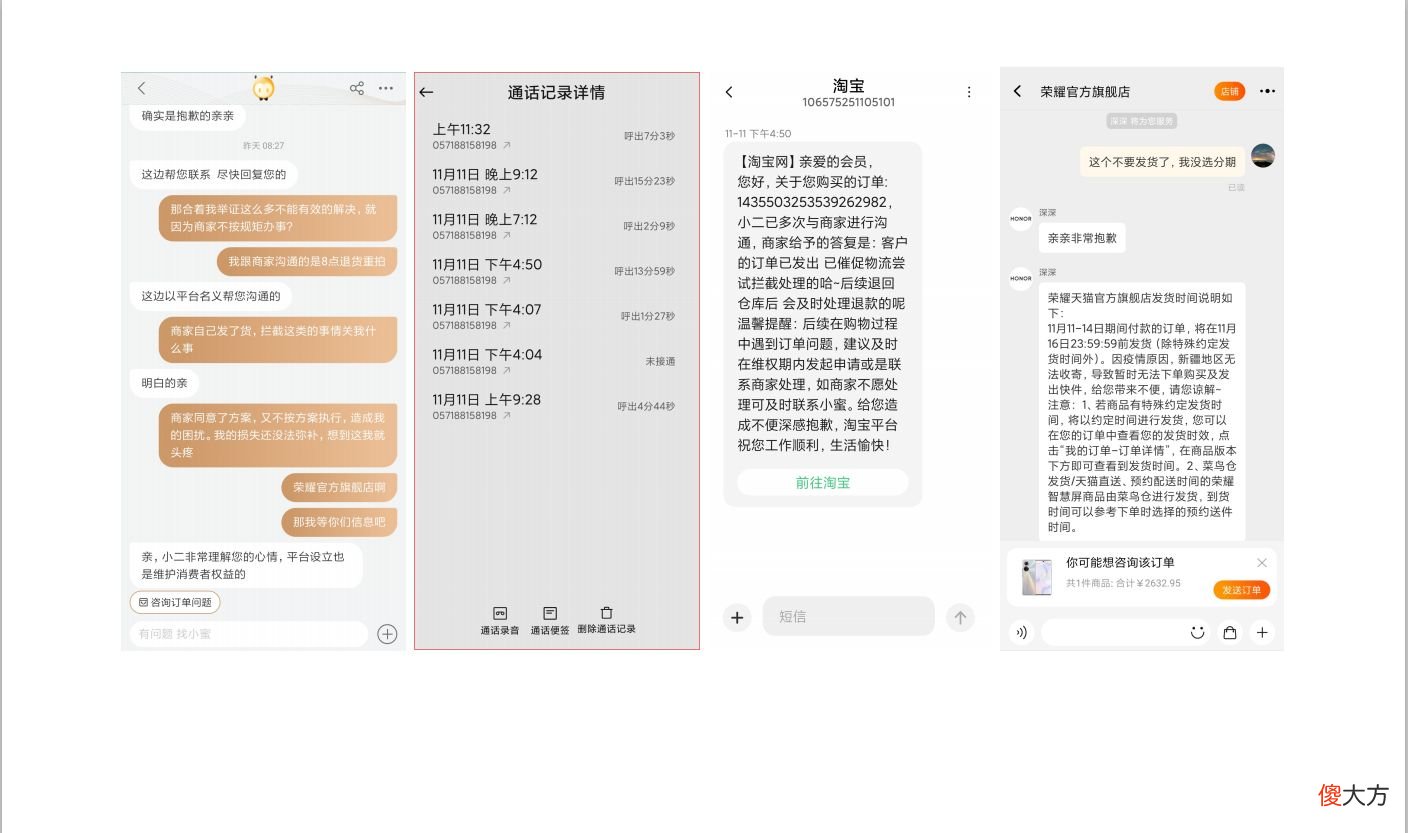Image resolution: width=1408 pixels, height=833 pixels.
Task: Select the 11月11日 上午9:28 call record
Action: tap(555, 406)
